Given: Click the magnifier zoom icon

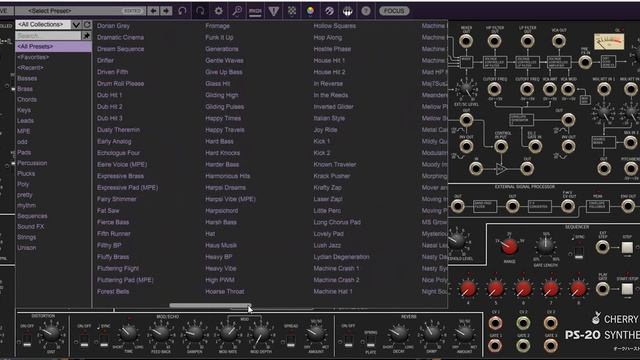Looking at the screenshot, I should 237,11.
